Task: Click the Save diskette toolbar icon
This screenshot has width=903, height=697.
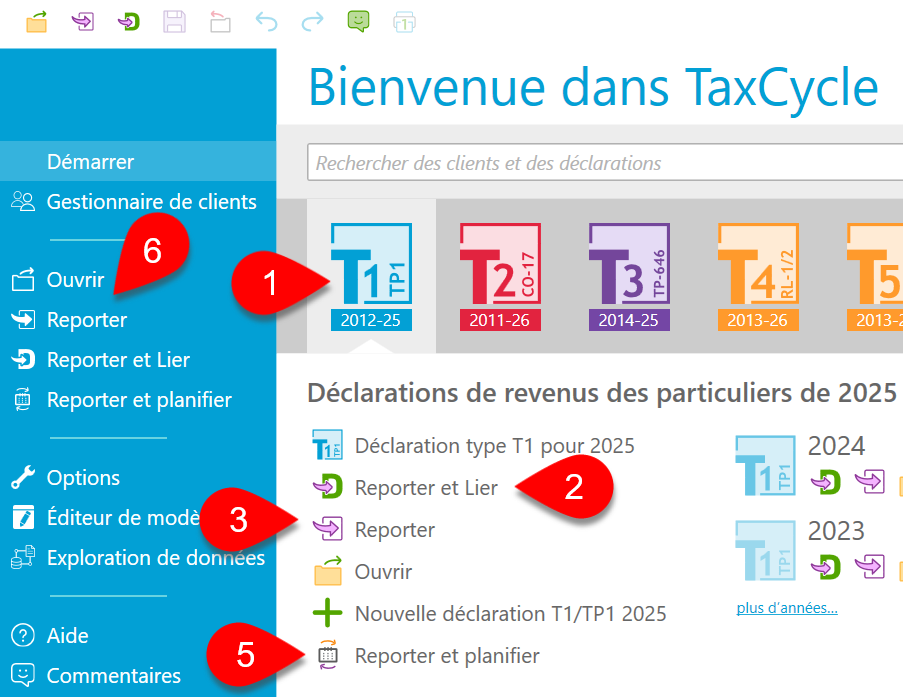Action: [174, 22]
